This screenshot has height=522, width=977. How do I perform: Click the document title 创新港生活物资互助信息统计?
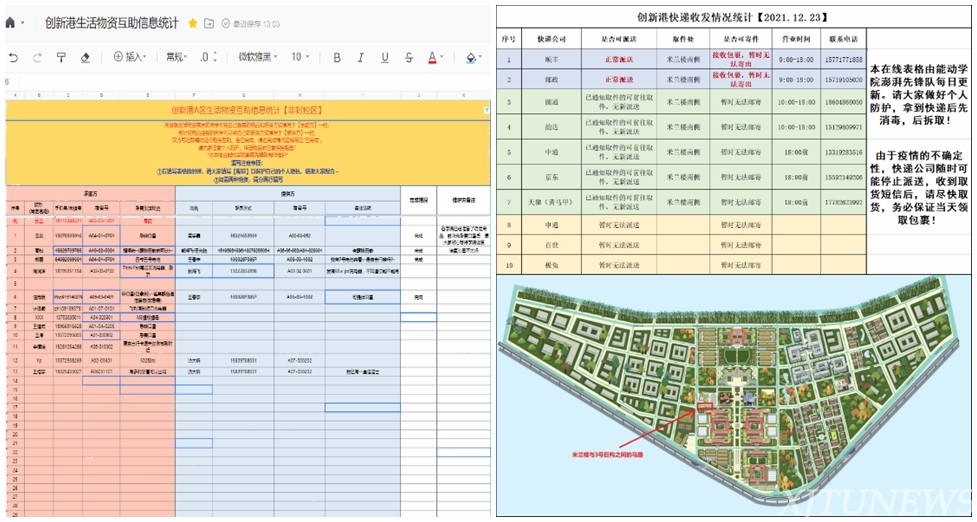pyautogui.click(x=112, y=23)
